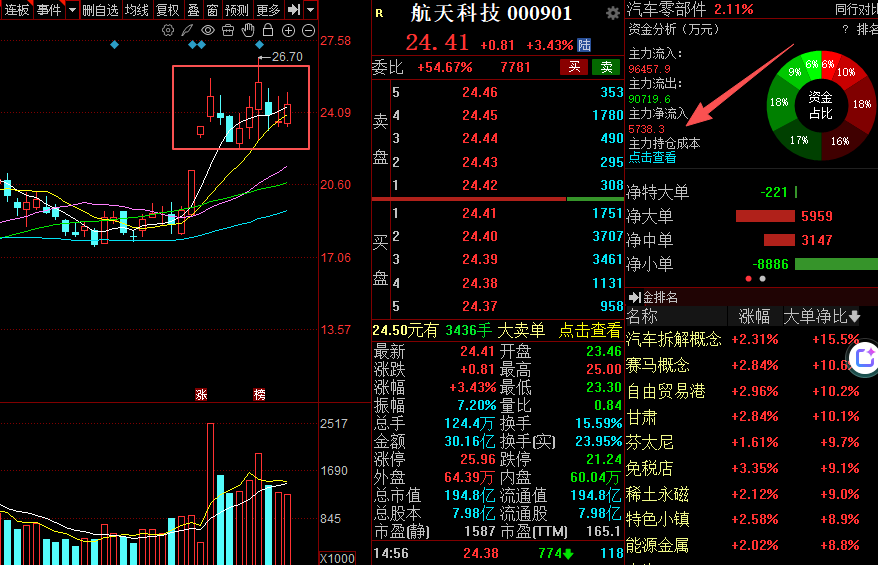Open the 连板 toolbar item

(17, 10)
